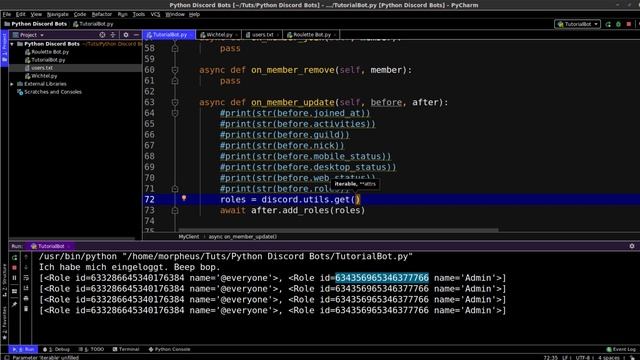
Task: Click restore layout icon in Run panel
Action: coord(14,291)
